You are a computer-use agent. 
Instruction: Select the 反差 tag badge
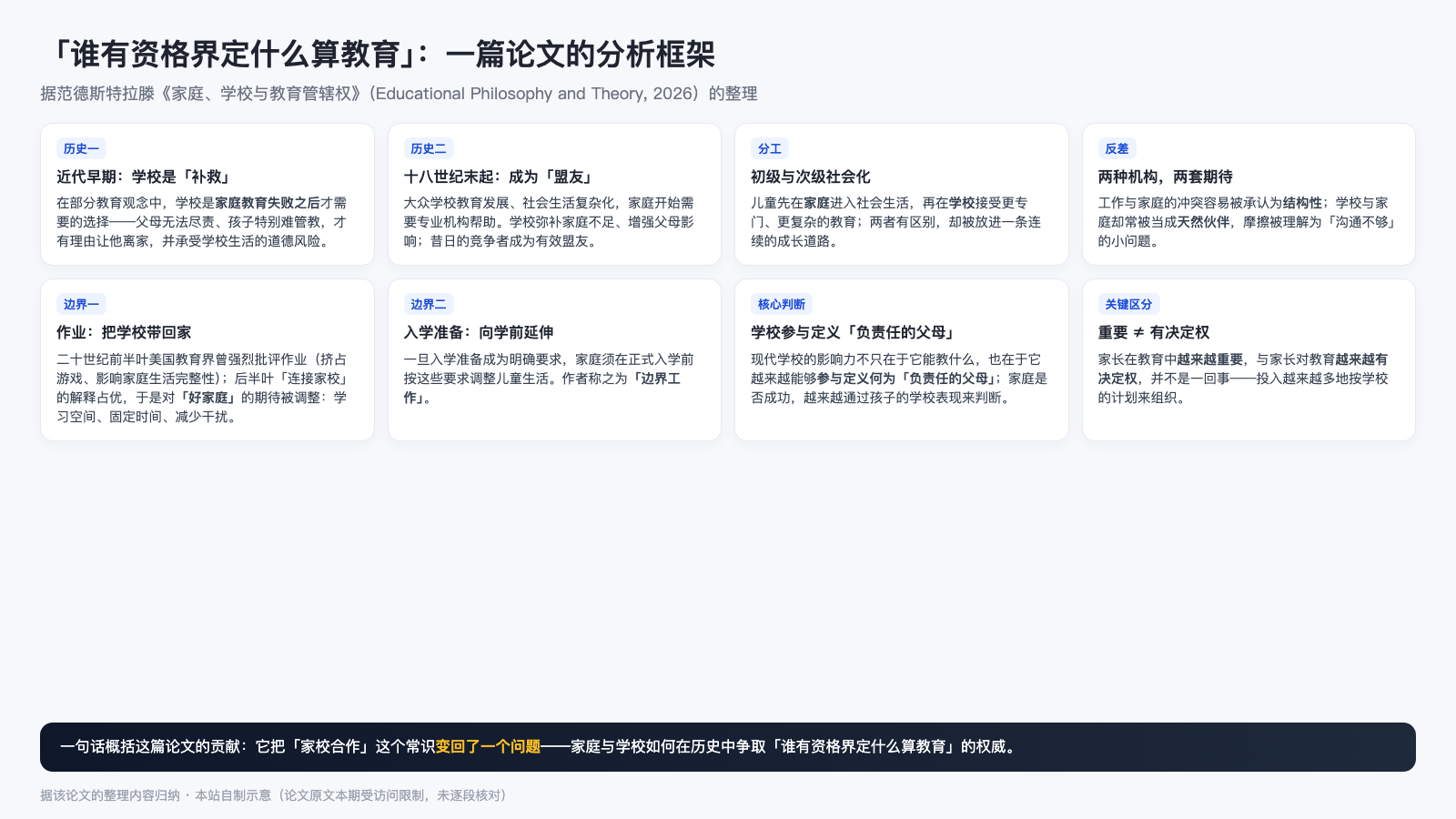tap(1117, 148)
